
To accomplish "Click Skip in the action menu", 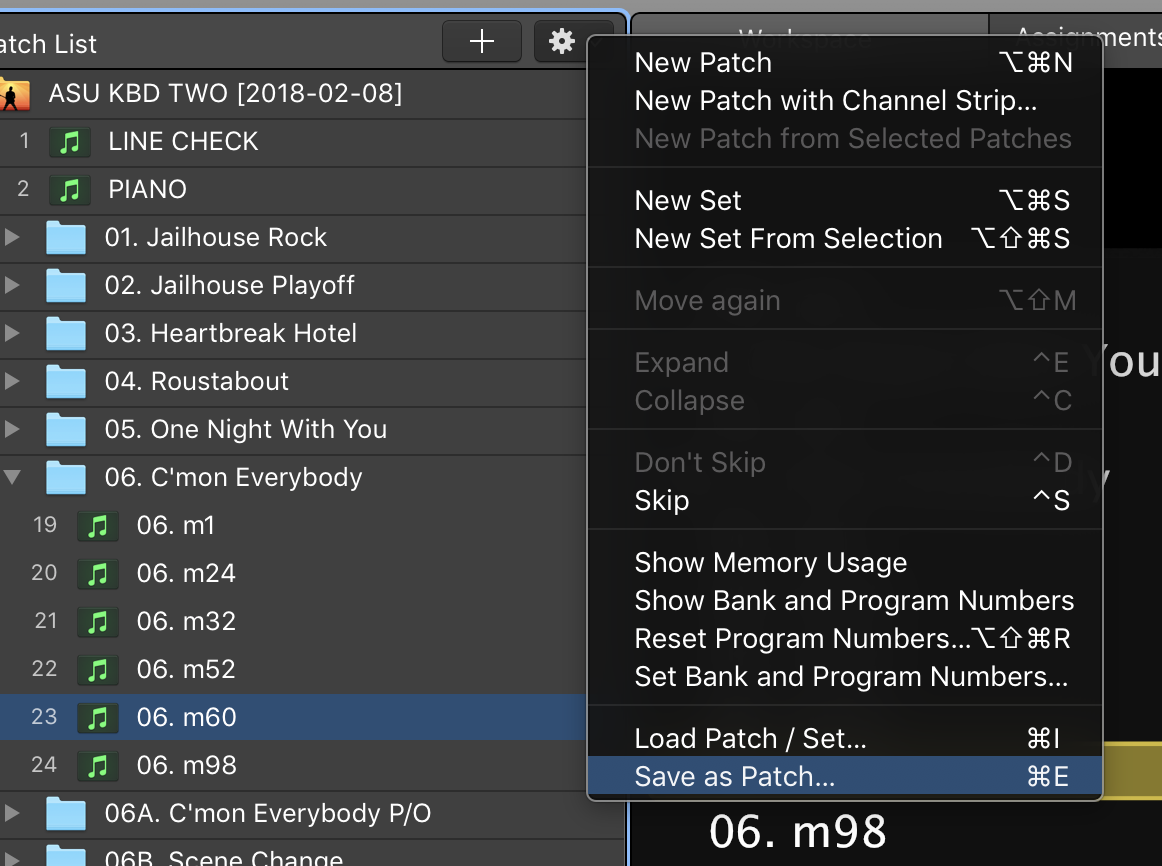I will (662, 501).
